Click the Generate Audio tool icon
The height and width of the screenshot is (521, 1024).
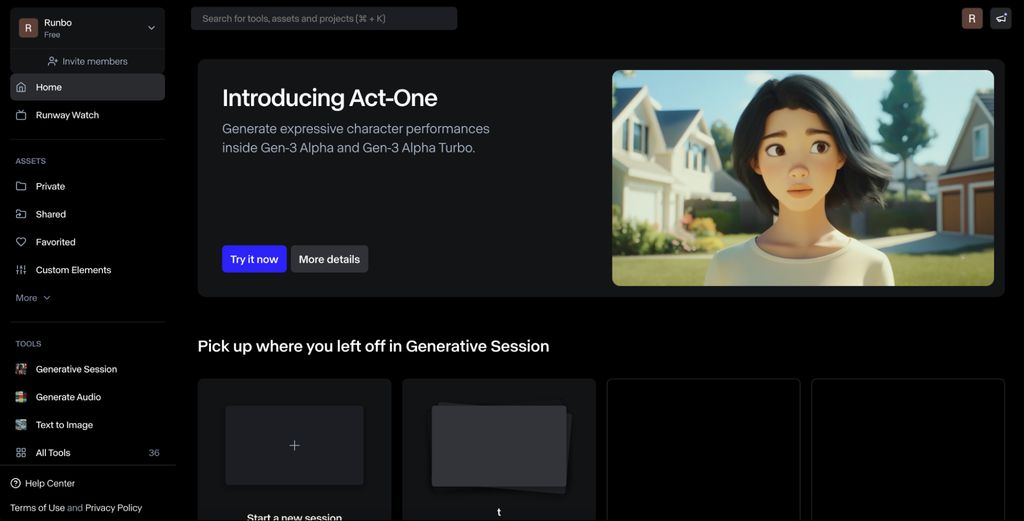tap(21, 397)
